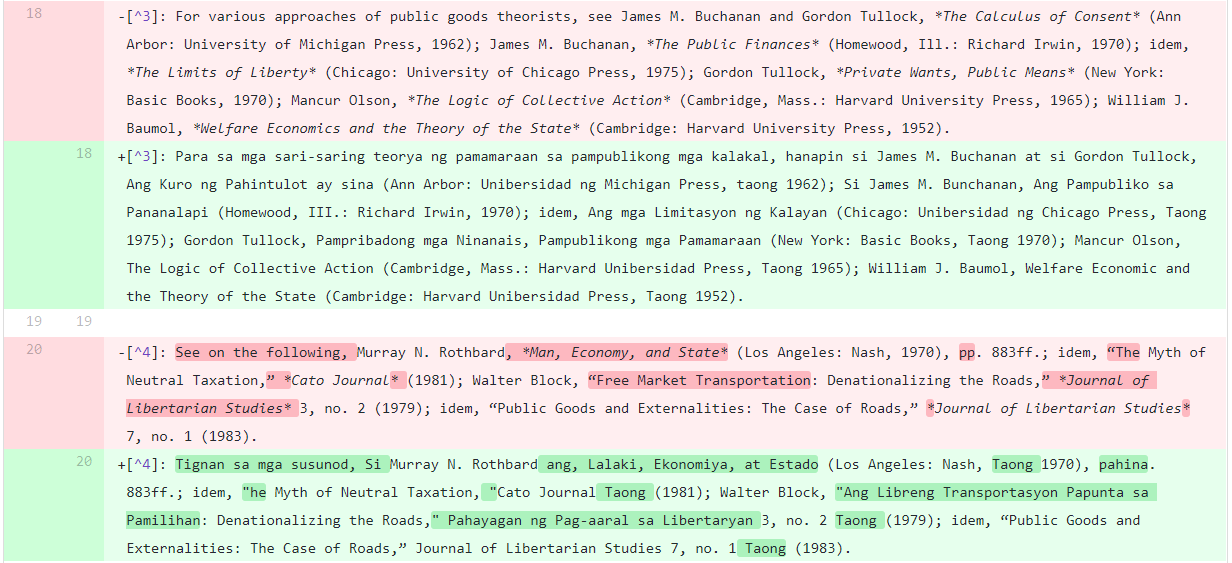Click "Pahayagan ng Pag-aaral sa Libertaryan" highlighted text
This screenshot has height=563, width=1232.
(600, 520)
